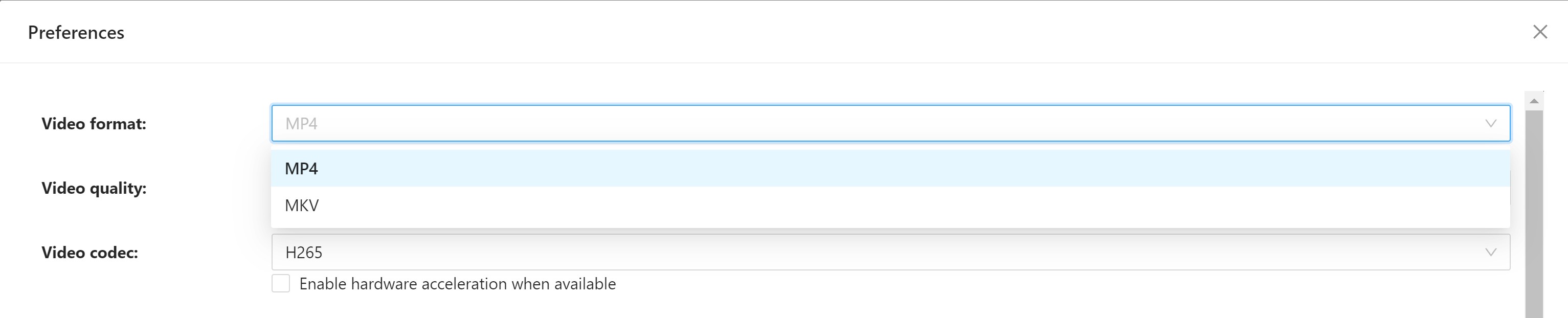Click the scrollbar up arrow
The image size is (1568, 318).
click(1534, 101)
